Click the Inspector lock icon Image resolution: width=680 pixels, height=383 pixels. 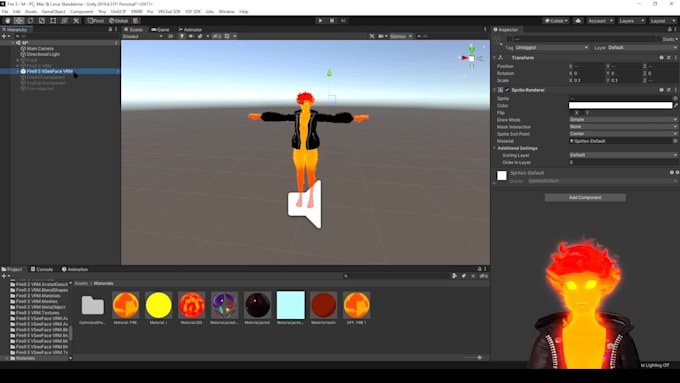click(x=669, y=29)
